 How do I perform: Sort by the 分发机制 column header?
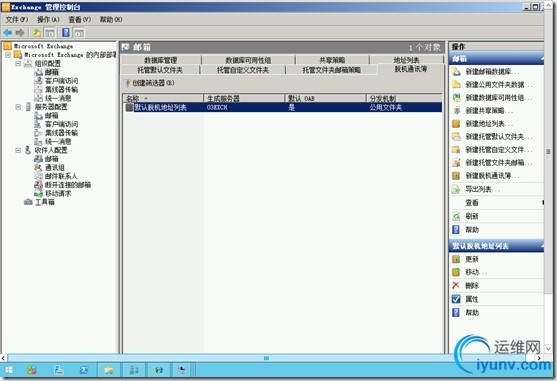(x=404, y=98)
